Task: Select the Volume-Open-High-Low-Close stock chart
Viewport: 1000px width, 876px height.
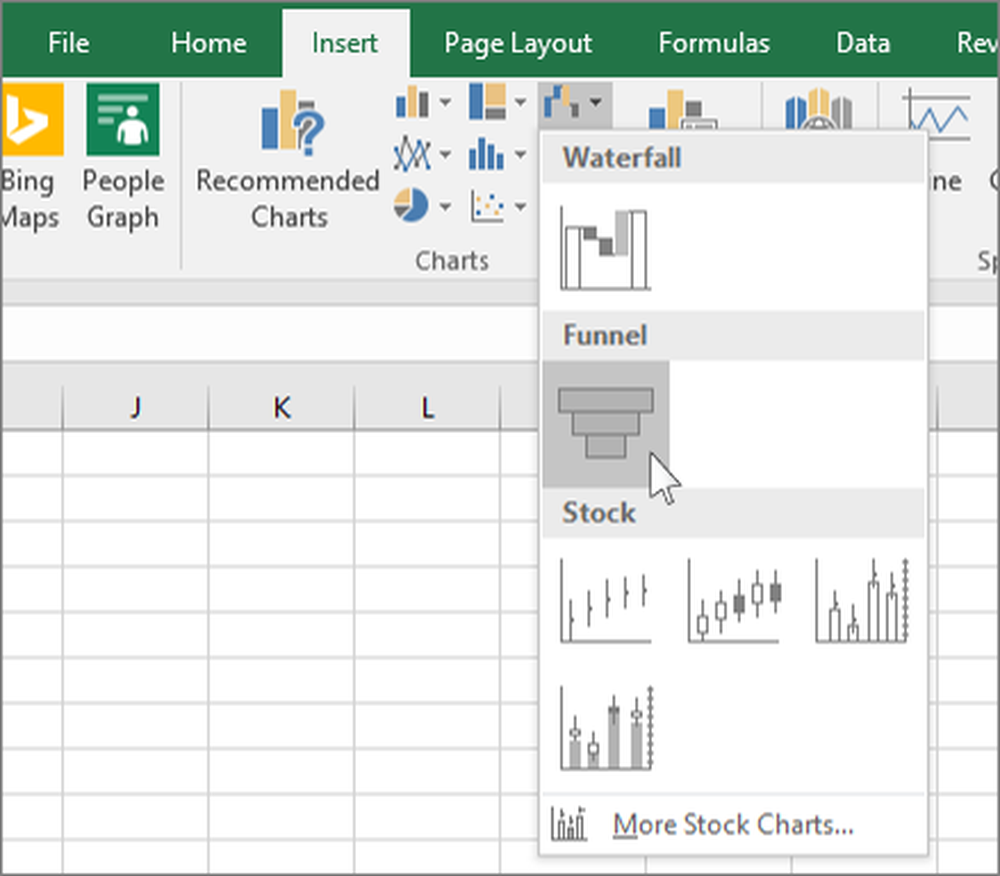Action: pos(606,728)
